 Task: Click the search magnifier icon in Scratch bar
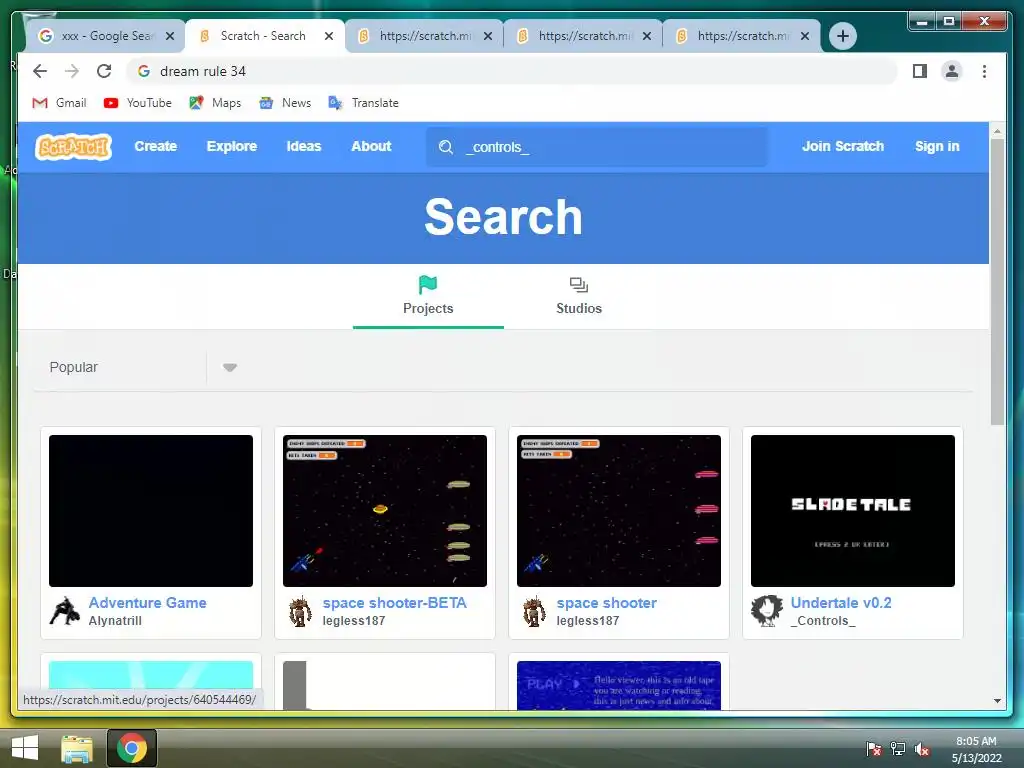click(446, 147)
